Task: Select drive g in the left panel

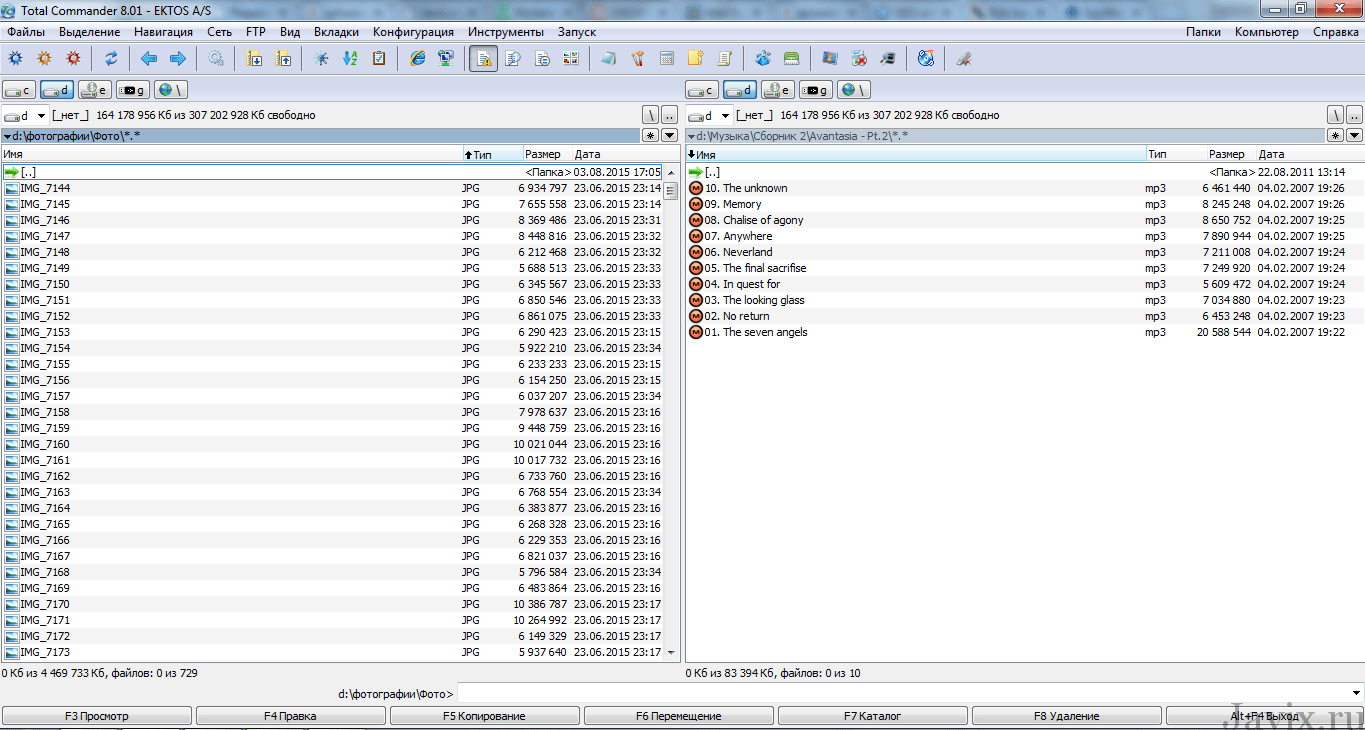Action: (133, 90)
